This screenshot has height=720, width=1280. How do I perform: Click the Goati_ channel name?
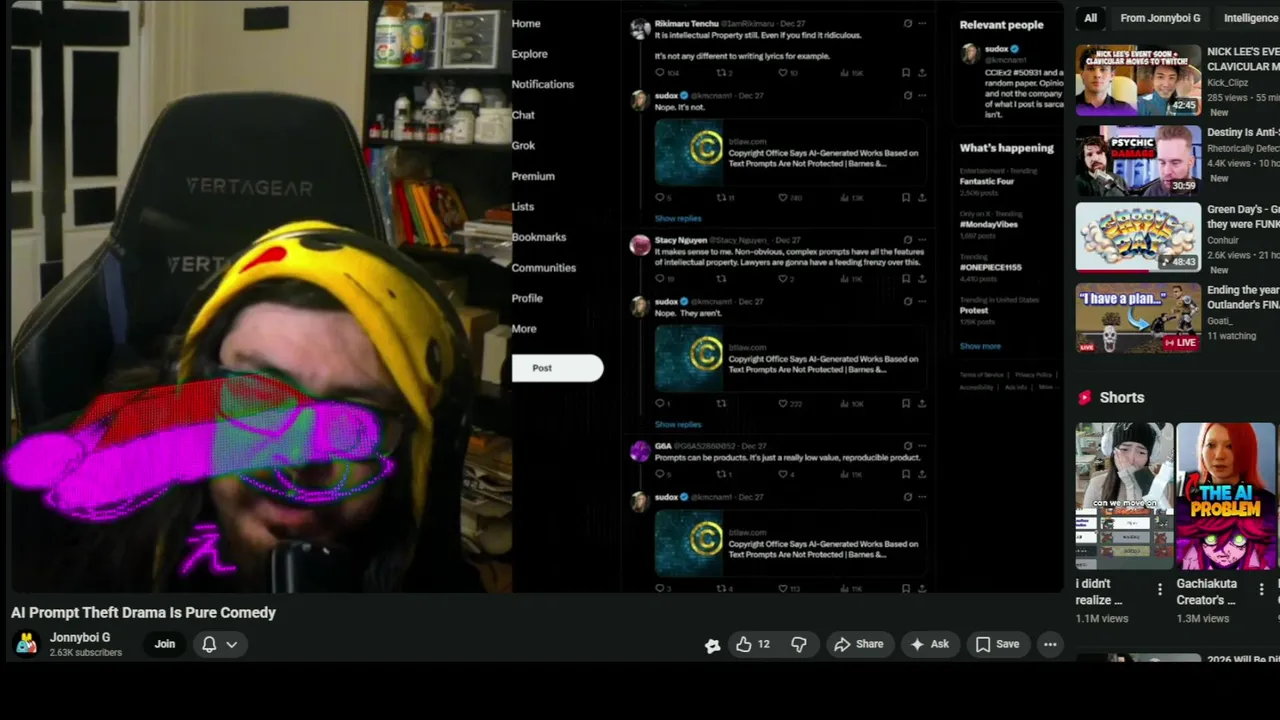[x=1220, y=321]
